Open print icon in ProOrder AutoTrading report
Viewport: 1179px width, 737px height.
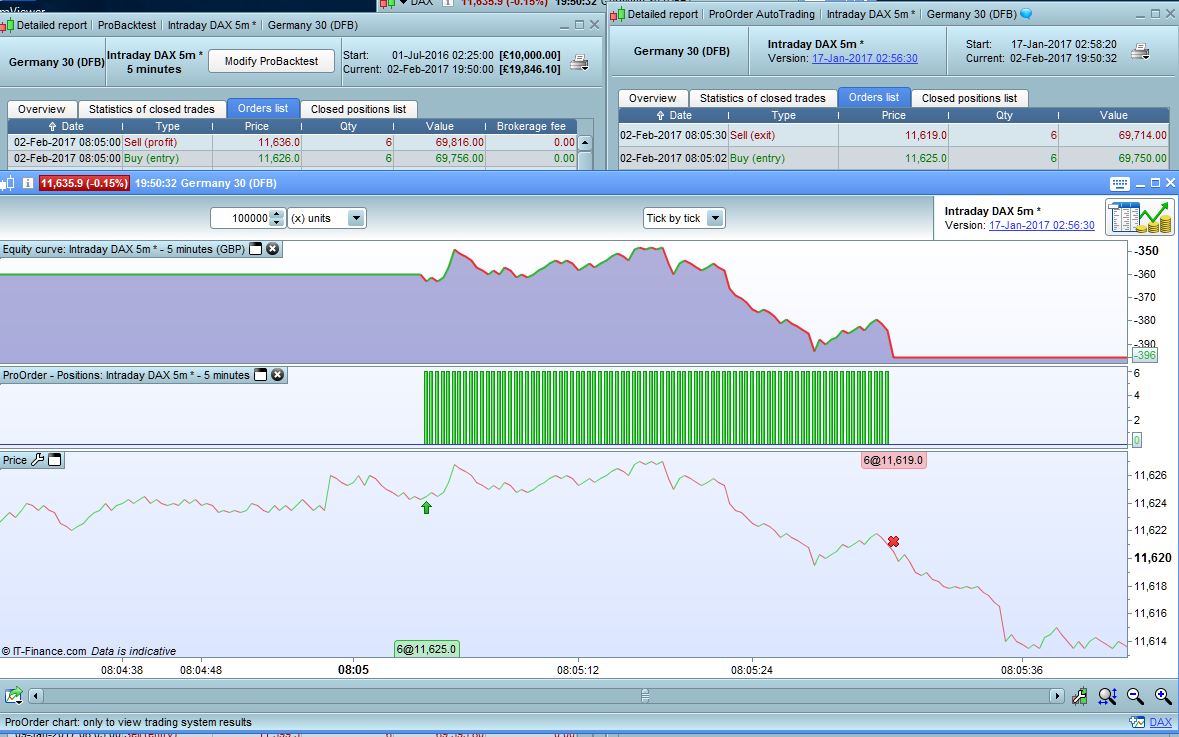(1140, 51)
